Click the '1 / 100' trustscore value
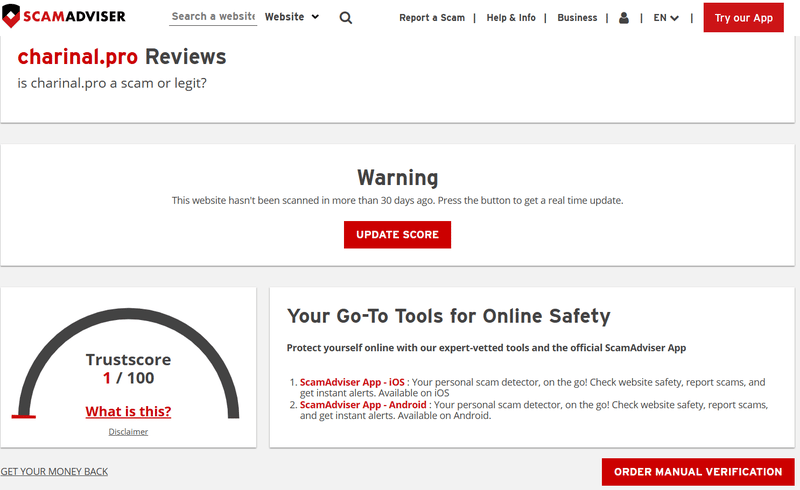 click(x=128, y=378)
